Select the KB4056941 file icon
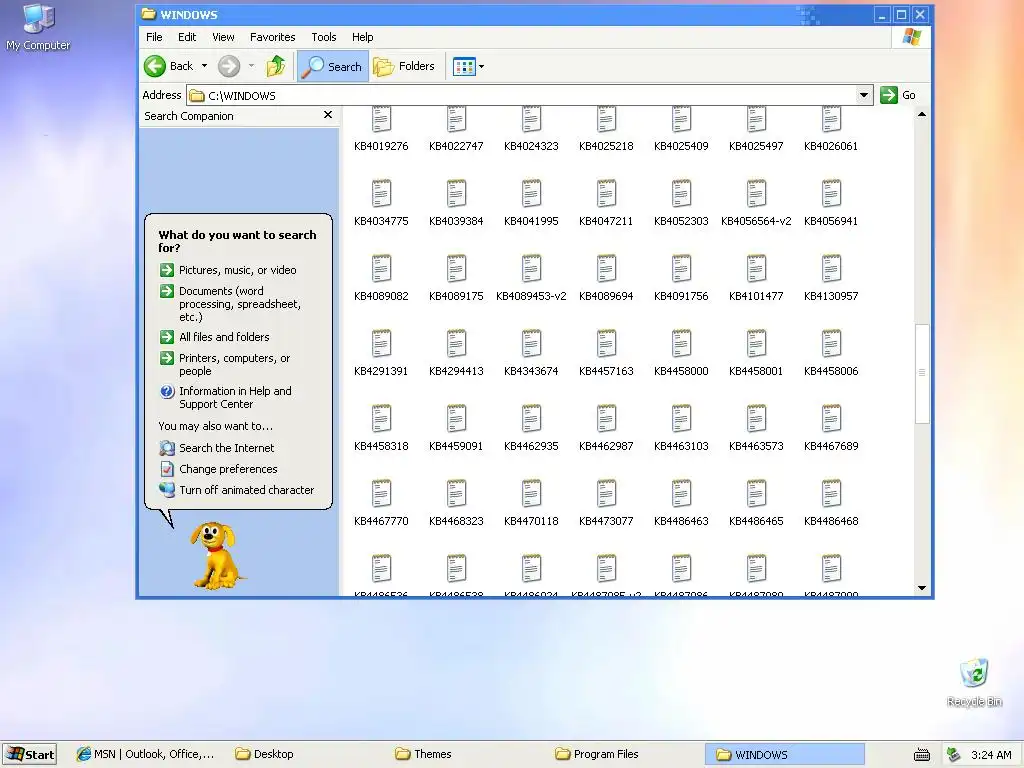Viewport: 1024px width, 768px height. [x=831, y=193]
